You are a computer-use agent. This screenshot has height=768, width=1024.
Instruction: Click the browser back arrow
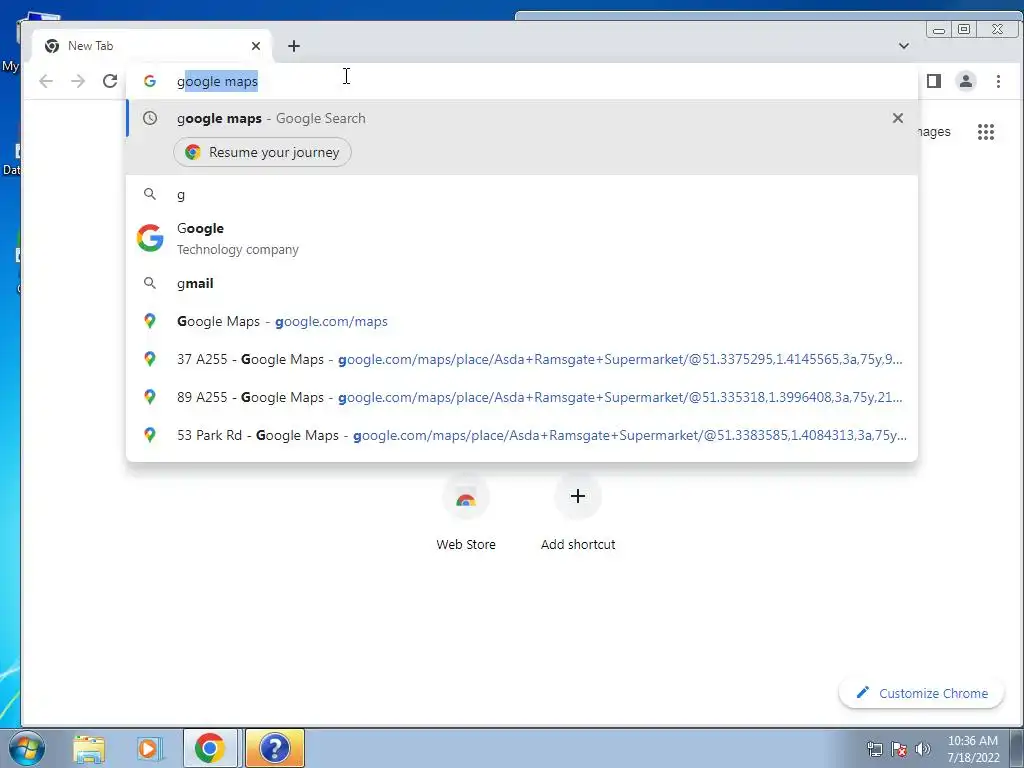(x=46, y=81)
